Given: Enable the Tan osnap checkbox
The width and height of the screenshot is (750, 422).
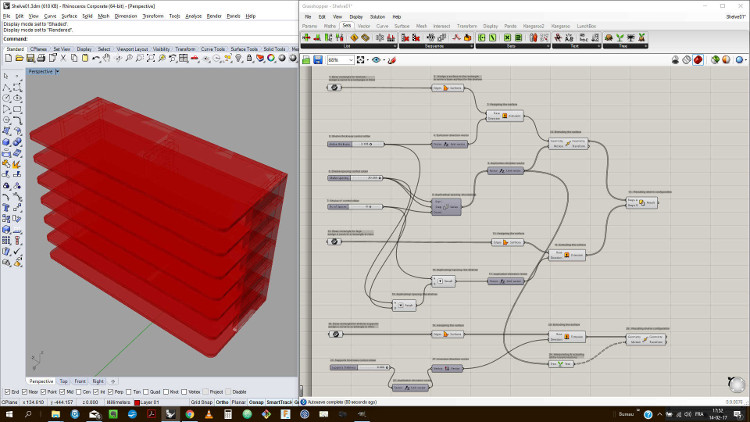Looking at the screenshot, I should point(129,392).
